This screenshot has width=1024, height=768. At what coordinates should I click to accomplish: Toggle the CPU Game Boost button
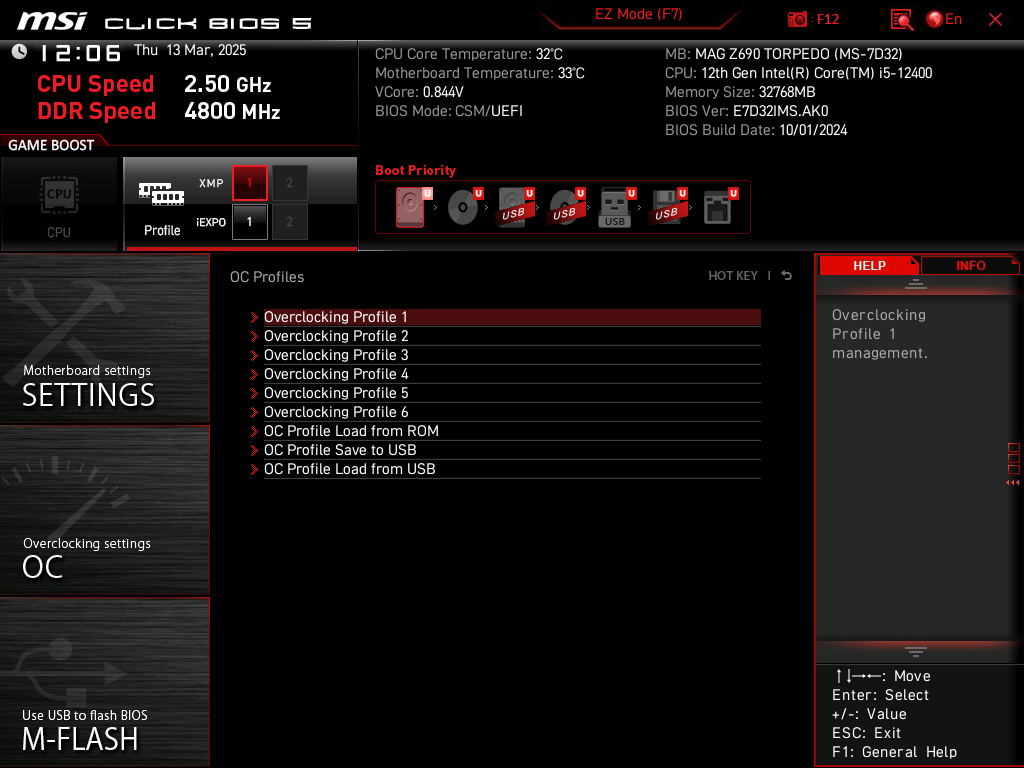[59, 204]
